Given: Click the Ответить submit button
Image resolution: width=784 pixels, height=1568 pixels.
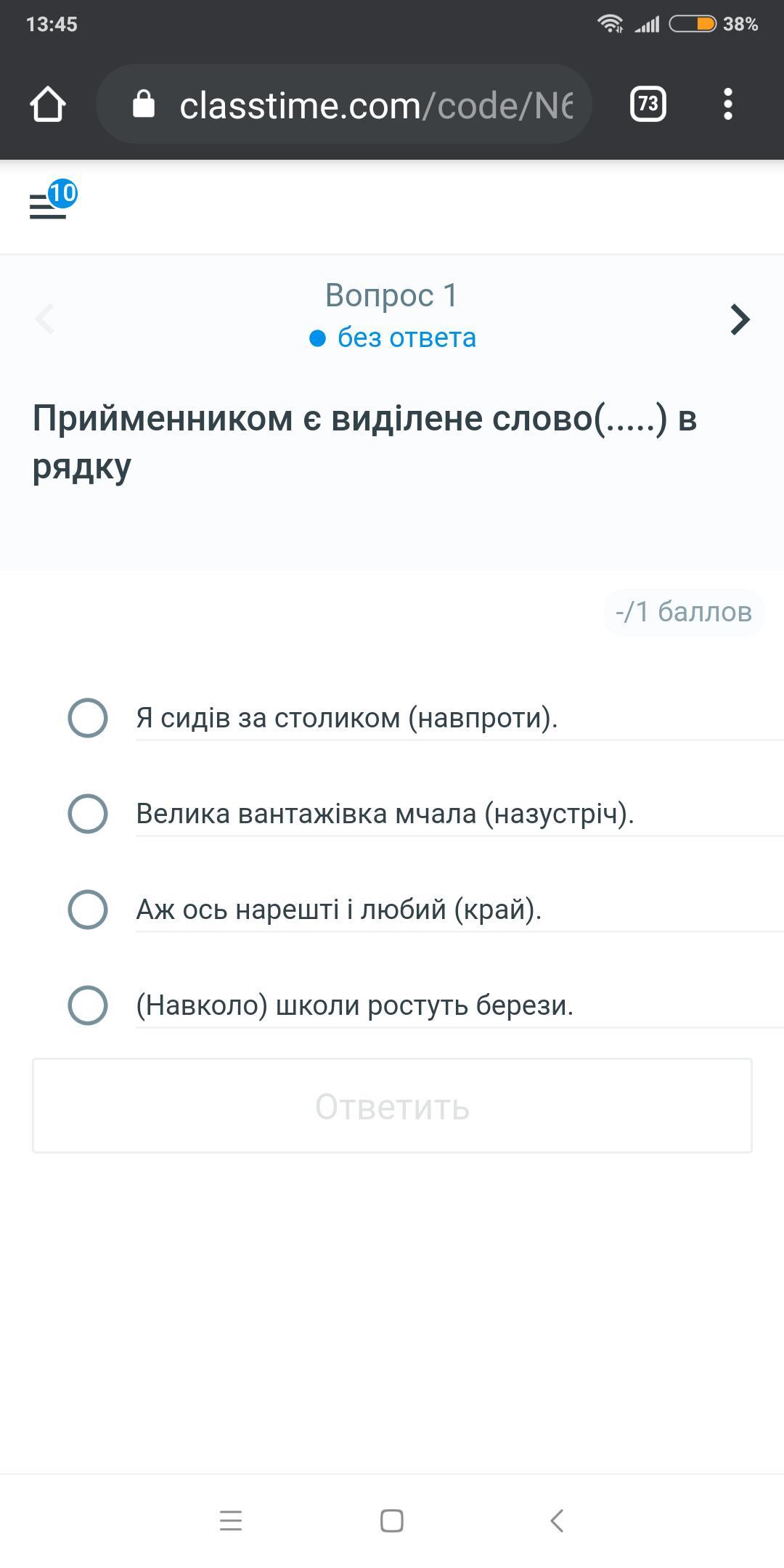Looking at the screenshot, I should pos(392,1106).
